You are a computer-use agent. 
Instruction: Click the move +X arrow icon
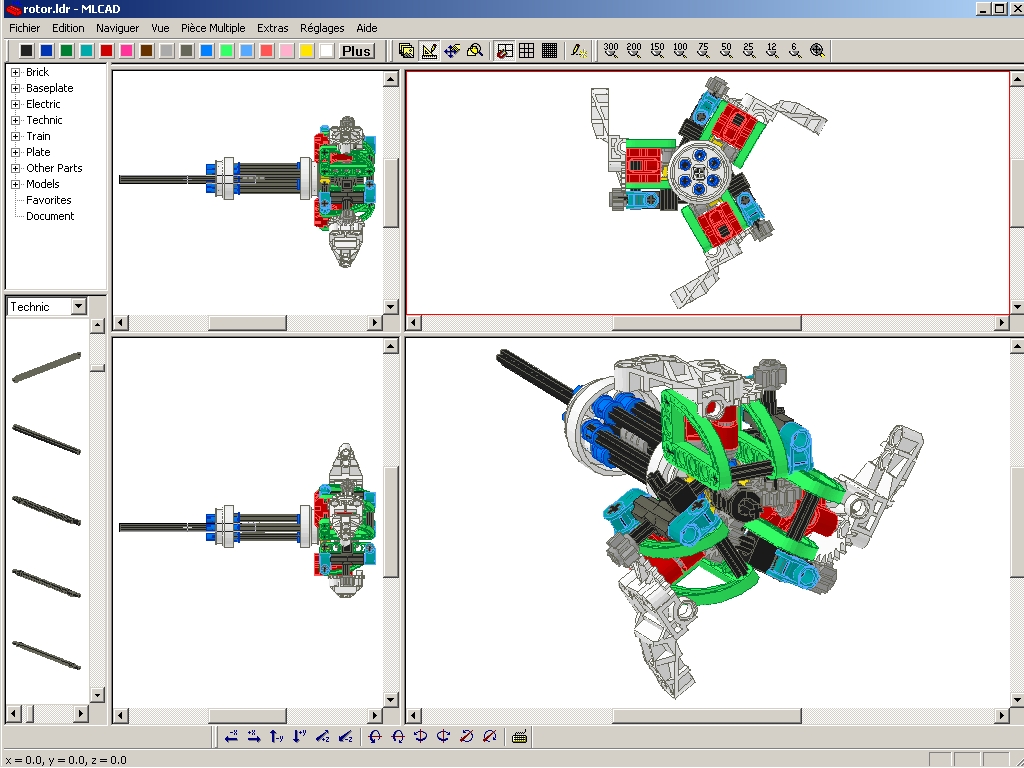coord(253,737)
